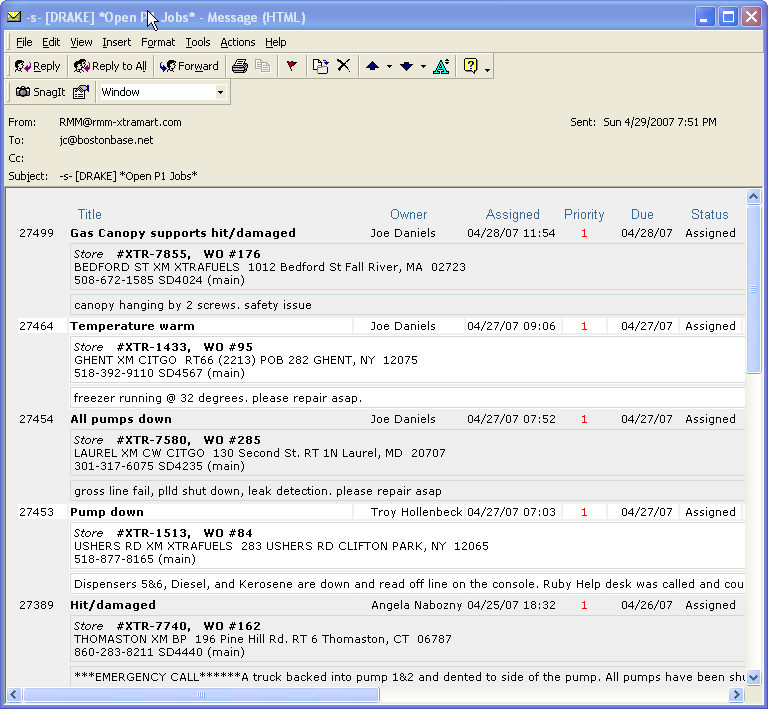The height and width of the screenshot is (709, 768).
Task: Click the Owner column header
Action: (x=408, y=214)
